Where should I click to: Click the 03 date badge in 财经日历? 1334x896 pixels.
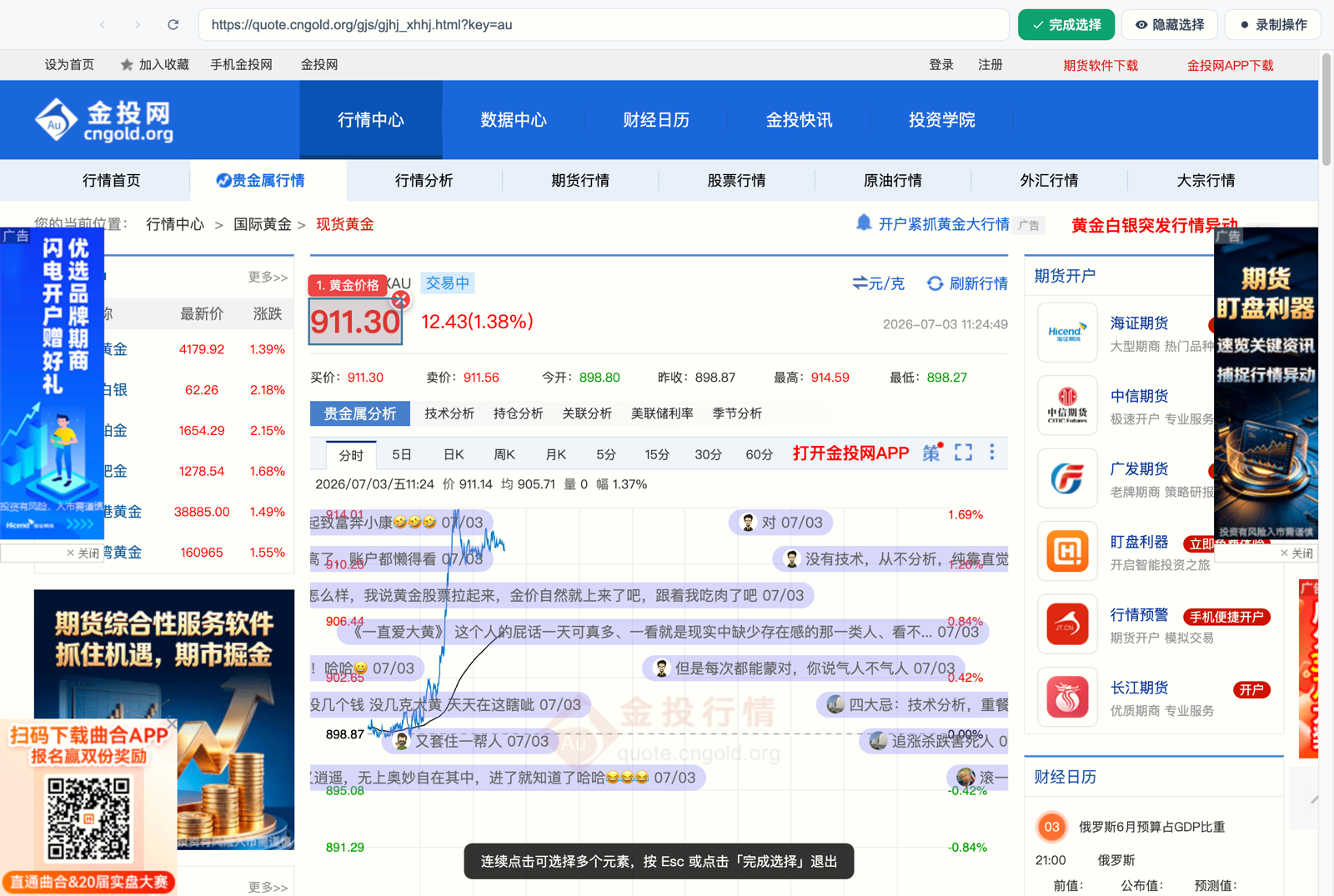pos(1051,827)
